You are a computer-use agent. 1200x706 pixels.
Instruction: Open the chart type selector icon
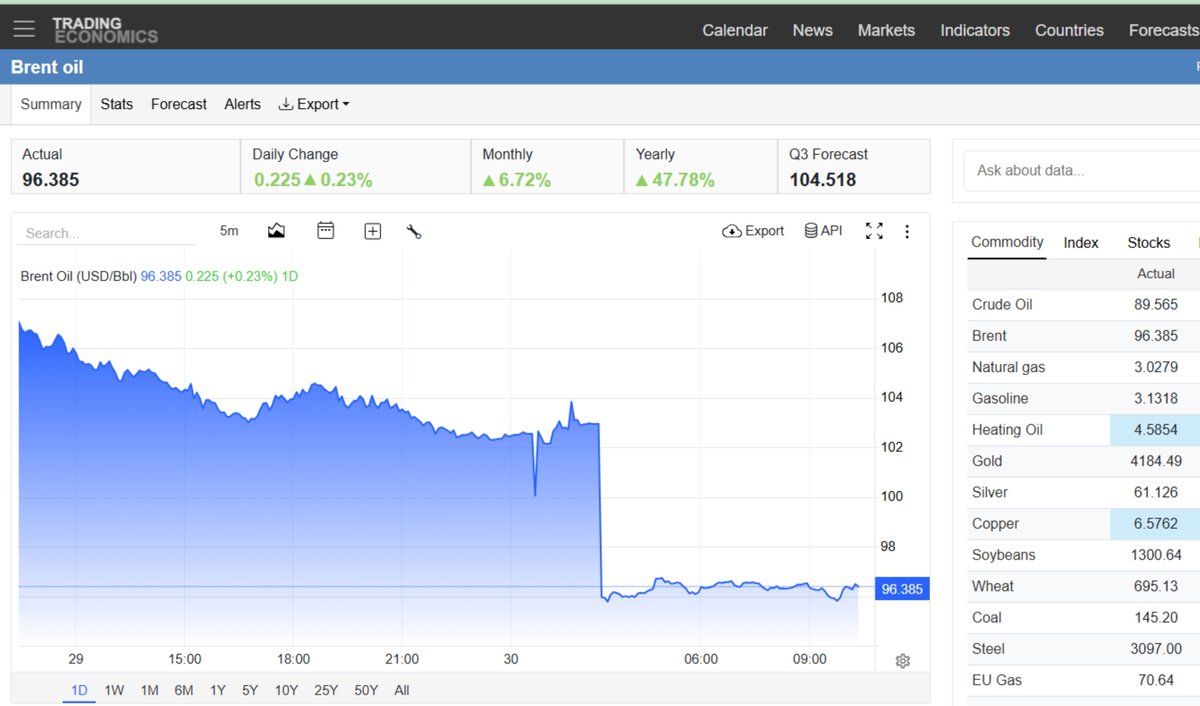pyautogui.click(x=277, y=231)
